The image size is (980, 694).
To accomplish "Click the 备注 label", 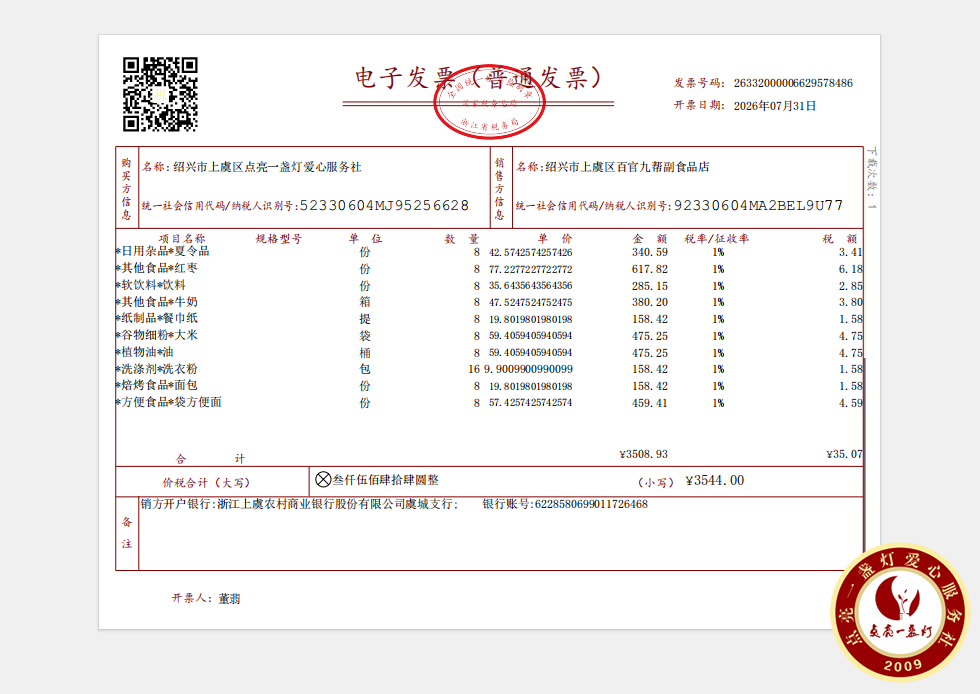I will [x=127, y=533].
